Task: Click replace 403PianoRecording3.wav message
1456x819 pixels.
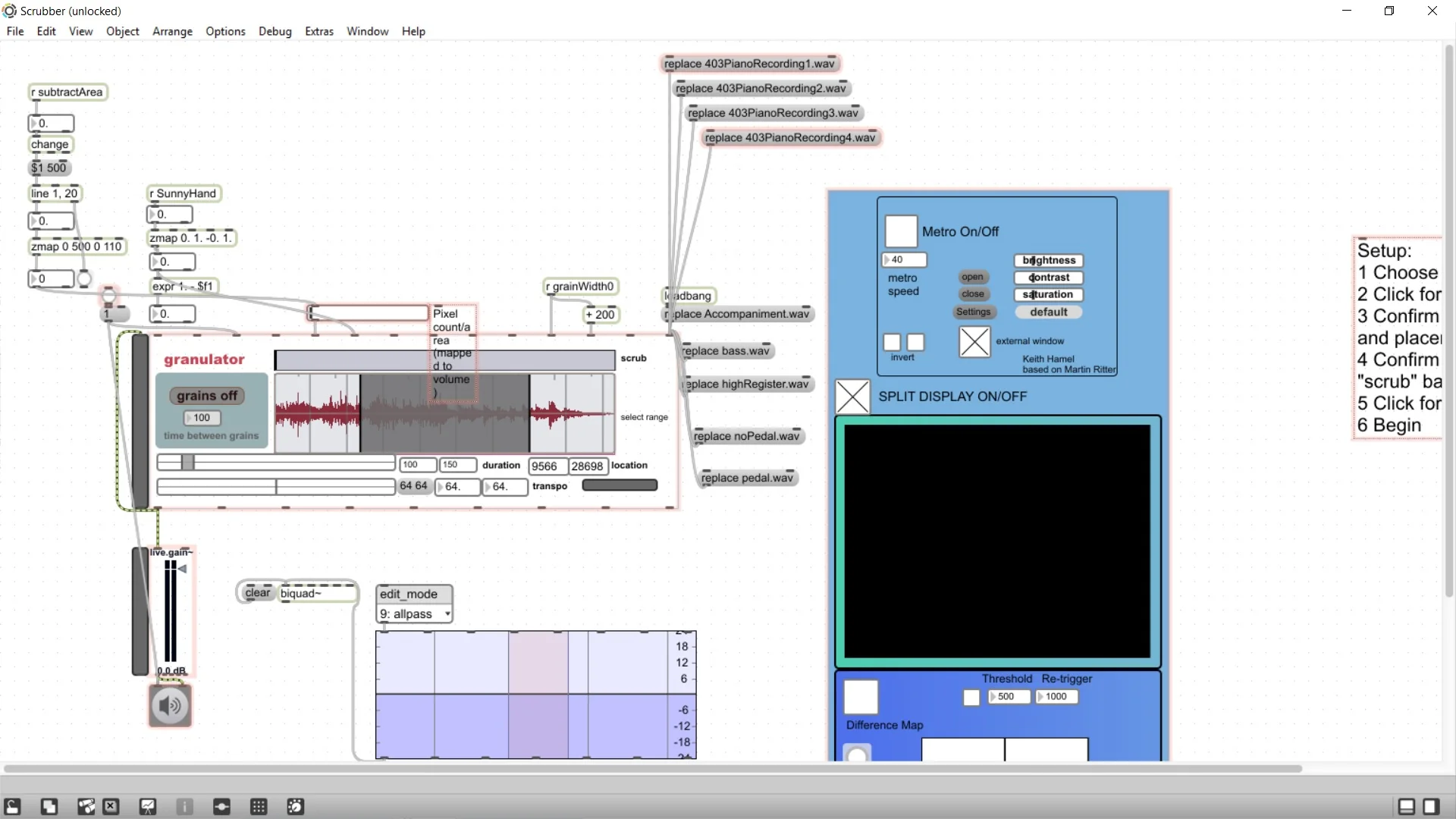Action: click(x=773, y=113)
